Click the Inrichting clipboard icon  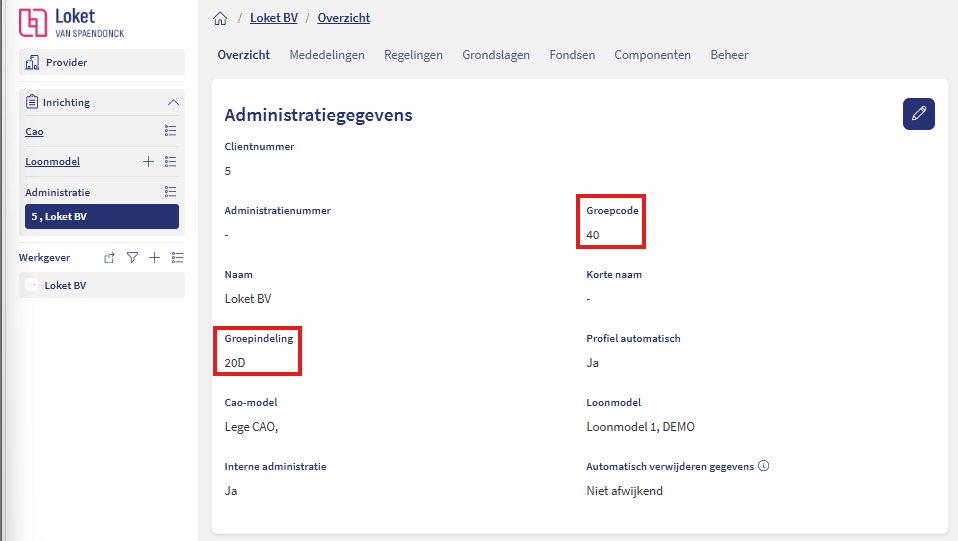[32, 101]
